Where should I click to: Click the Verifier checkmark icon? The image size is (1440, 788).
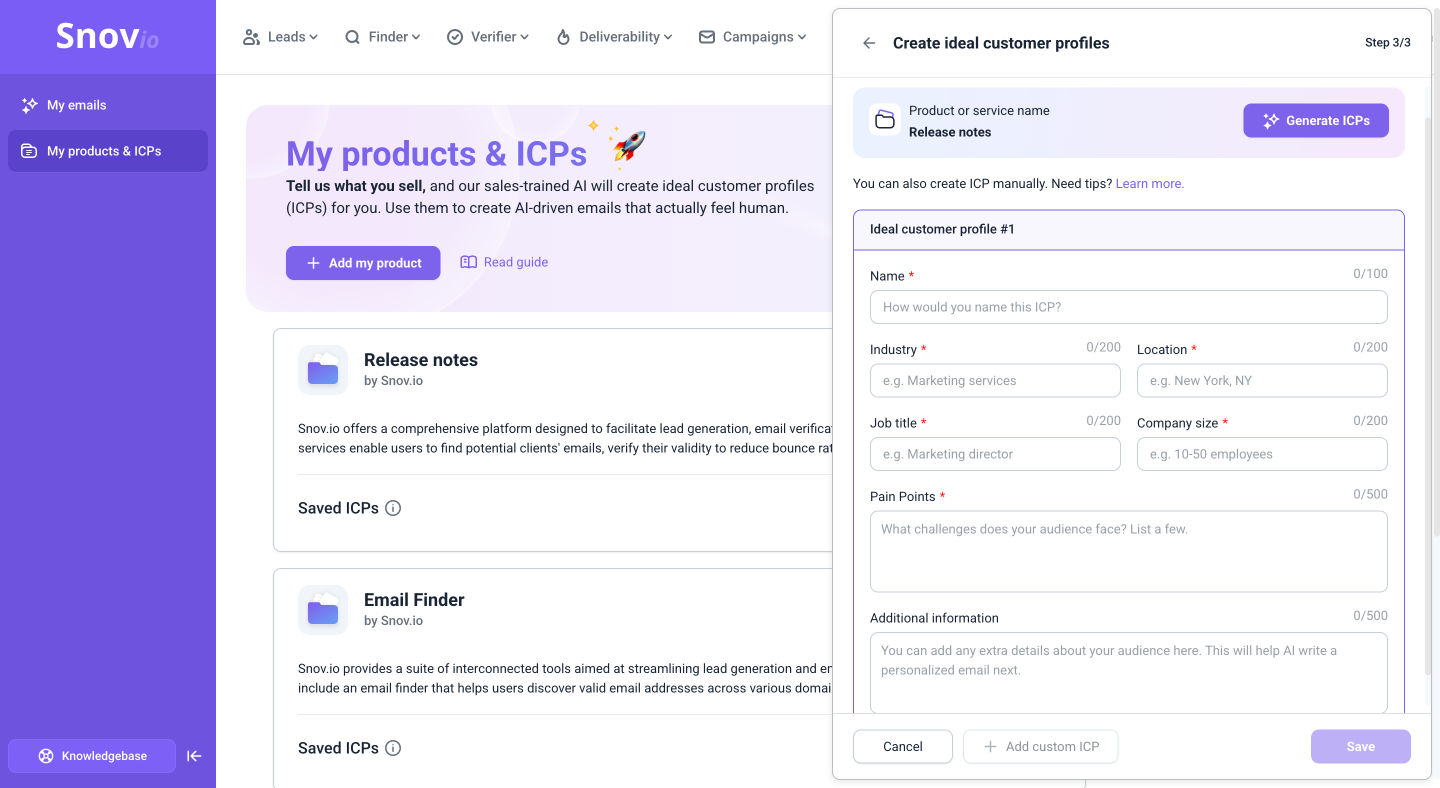455,37
